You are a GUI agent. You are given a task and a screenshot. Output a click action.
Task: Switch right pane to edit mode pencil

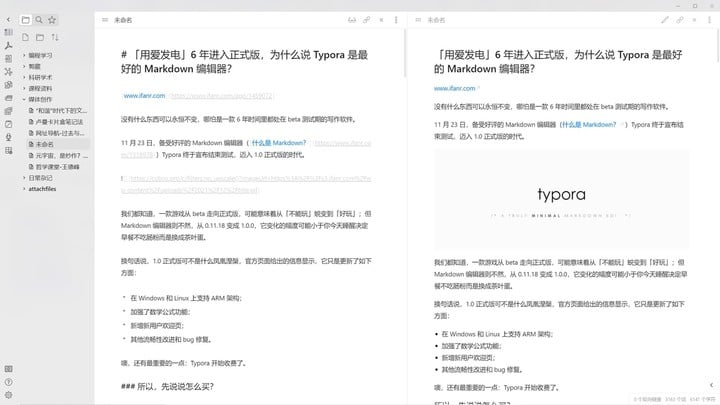tap(665, 20)
